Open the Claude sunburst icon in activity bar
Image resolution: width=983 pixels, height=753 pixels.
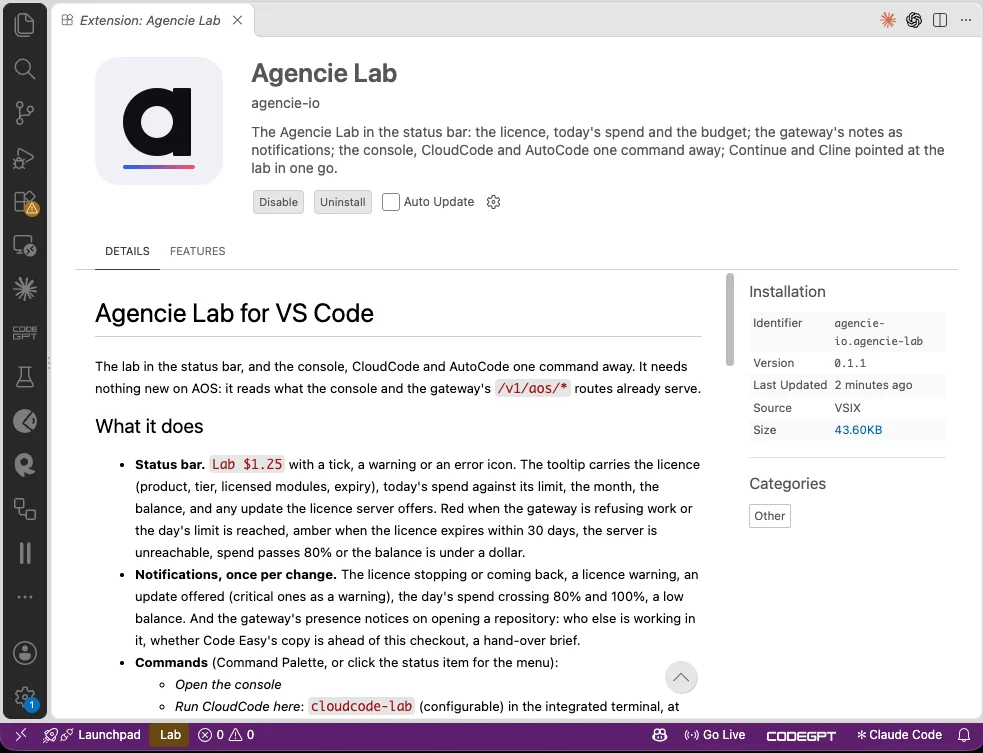pos(24,289)
